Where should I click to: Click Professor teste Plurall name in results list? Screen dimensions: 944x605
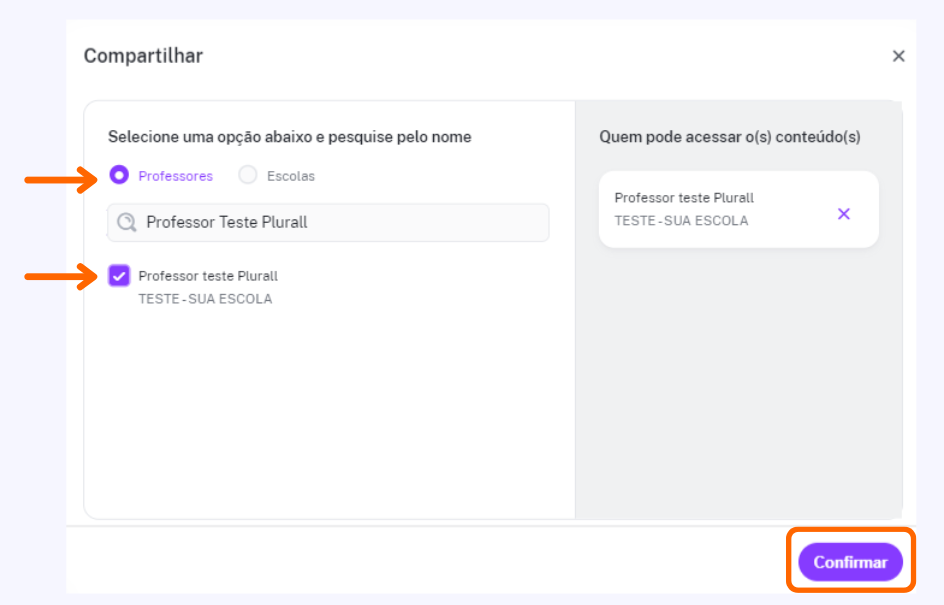point(208,276)
